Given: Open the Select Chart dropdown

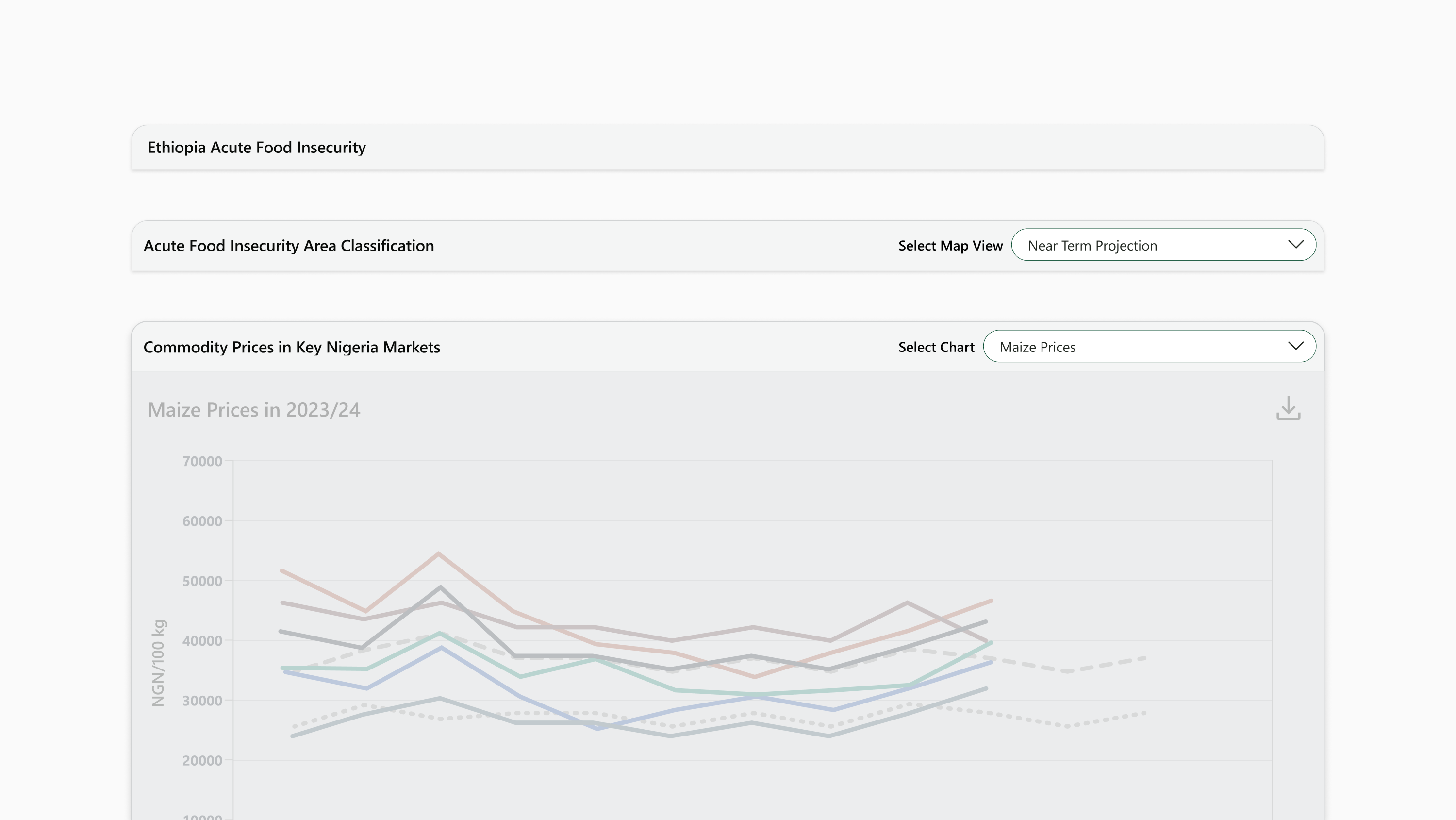Looking at the screenshot, I should (x=1148, y=346).
